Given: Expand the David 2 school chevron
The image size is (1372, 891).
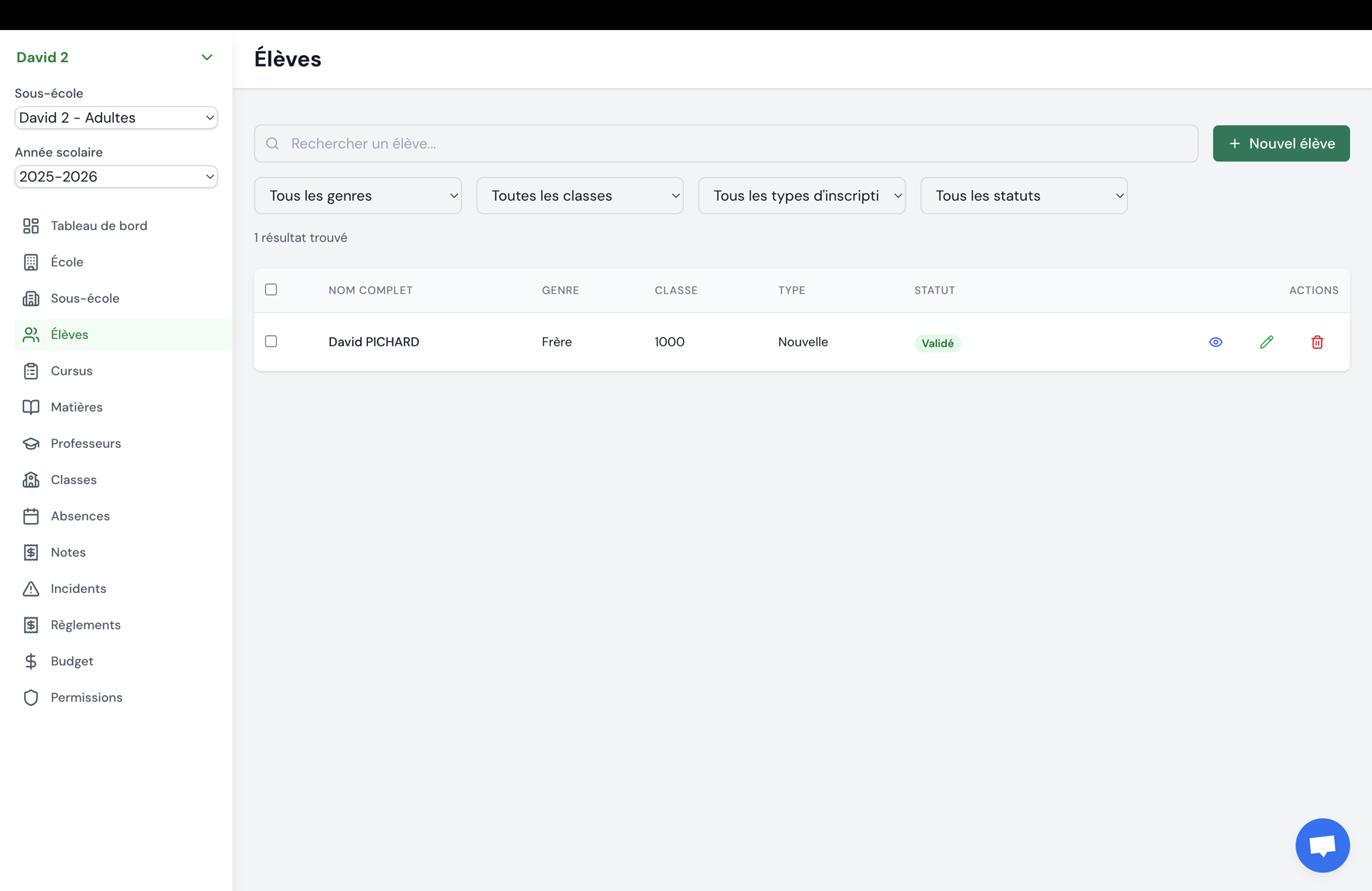Looking at the screenshot, I should (x=207, y=57).
